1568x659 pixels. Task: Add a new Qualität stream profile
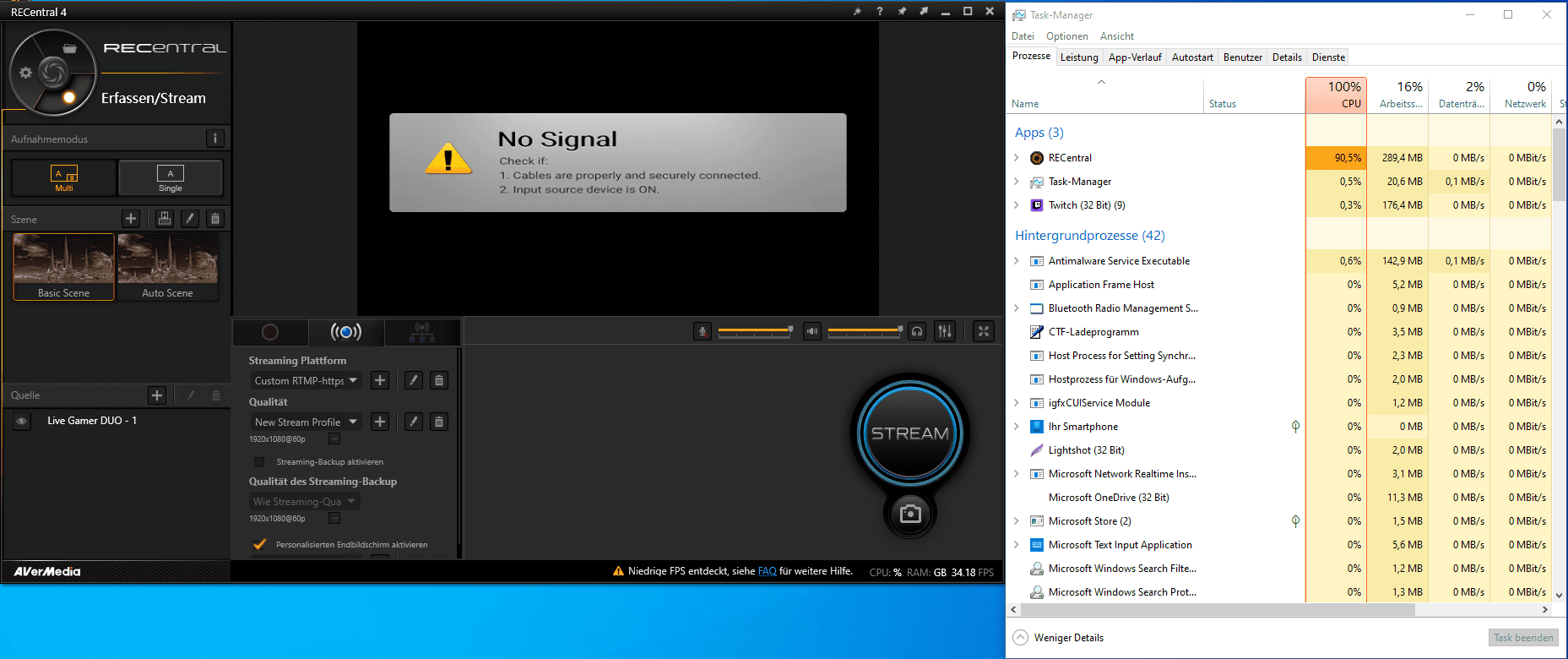click(x=380, y=422)
